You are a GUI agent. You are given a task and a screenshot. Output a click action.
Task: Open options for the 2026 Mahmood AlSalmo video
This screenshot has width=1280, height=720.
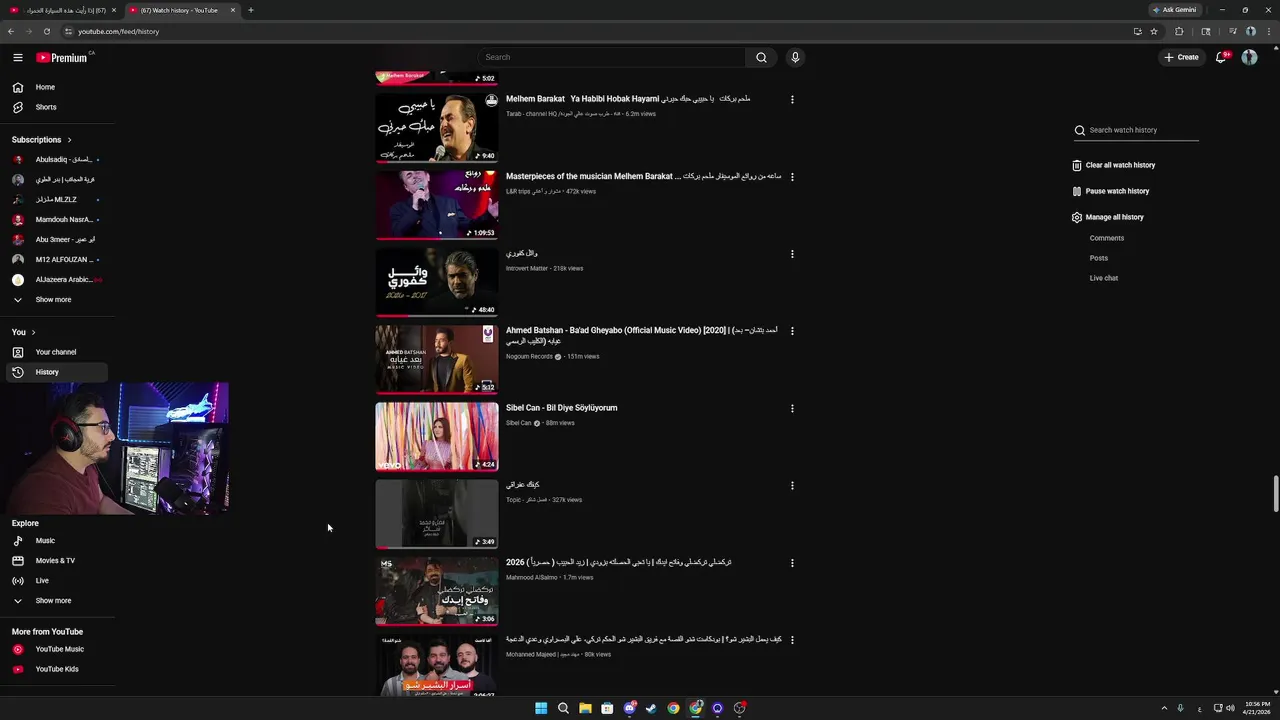(x=792, y=563)
